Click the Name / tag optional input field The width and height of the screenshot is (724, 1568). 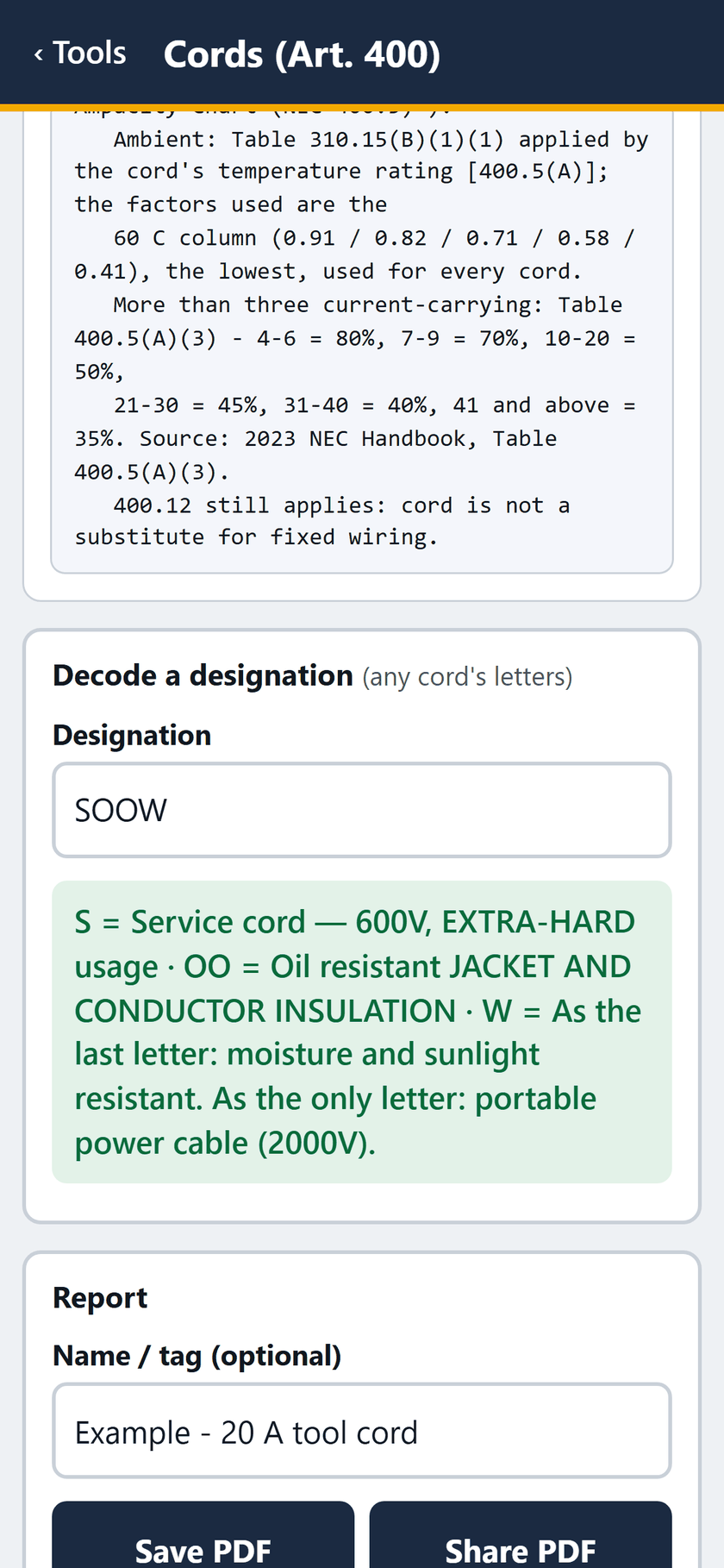362,1432
